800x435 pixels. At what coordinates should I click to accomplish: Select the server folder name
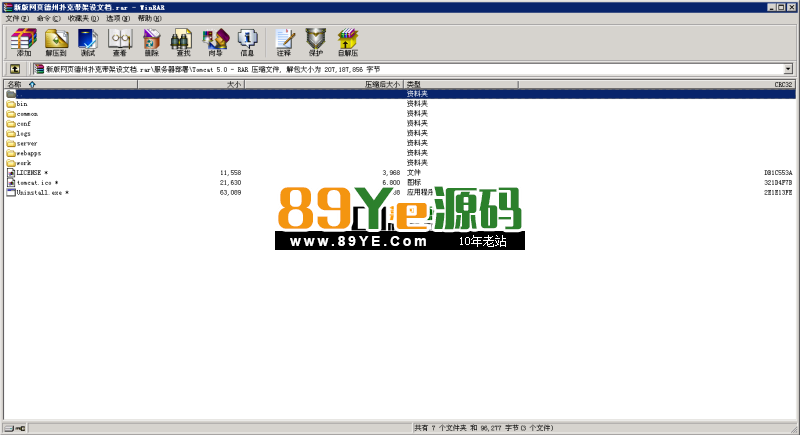click(x=27, y=143)
